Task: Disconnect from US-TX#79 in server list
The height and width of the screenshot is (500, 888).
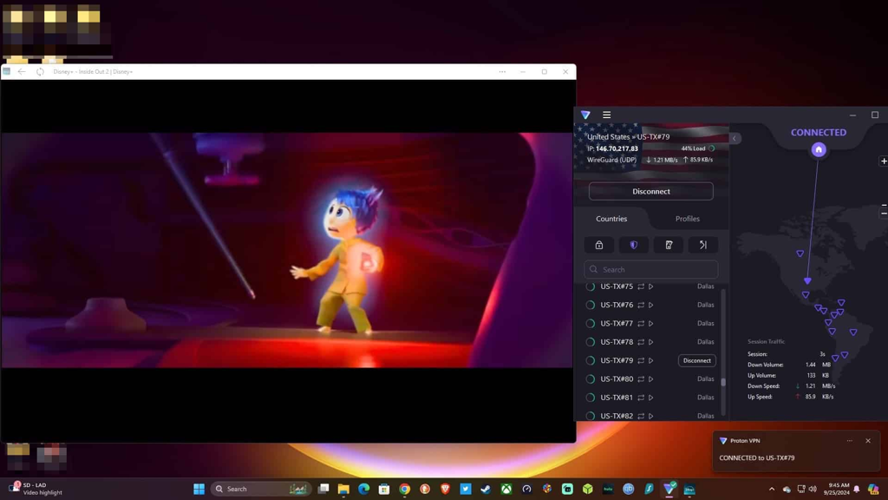Action: click(696, 360)
